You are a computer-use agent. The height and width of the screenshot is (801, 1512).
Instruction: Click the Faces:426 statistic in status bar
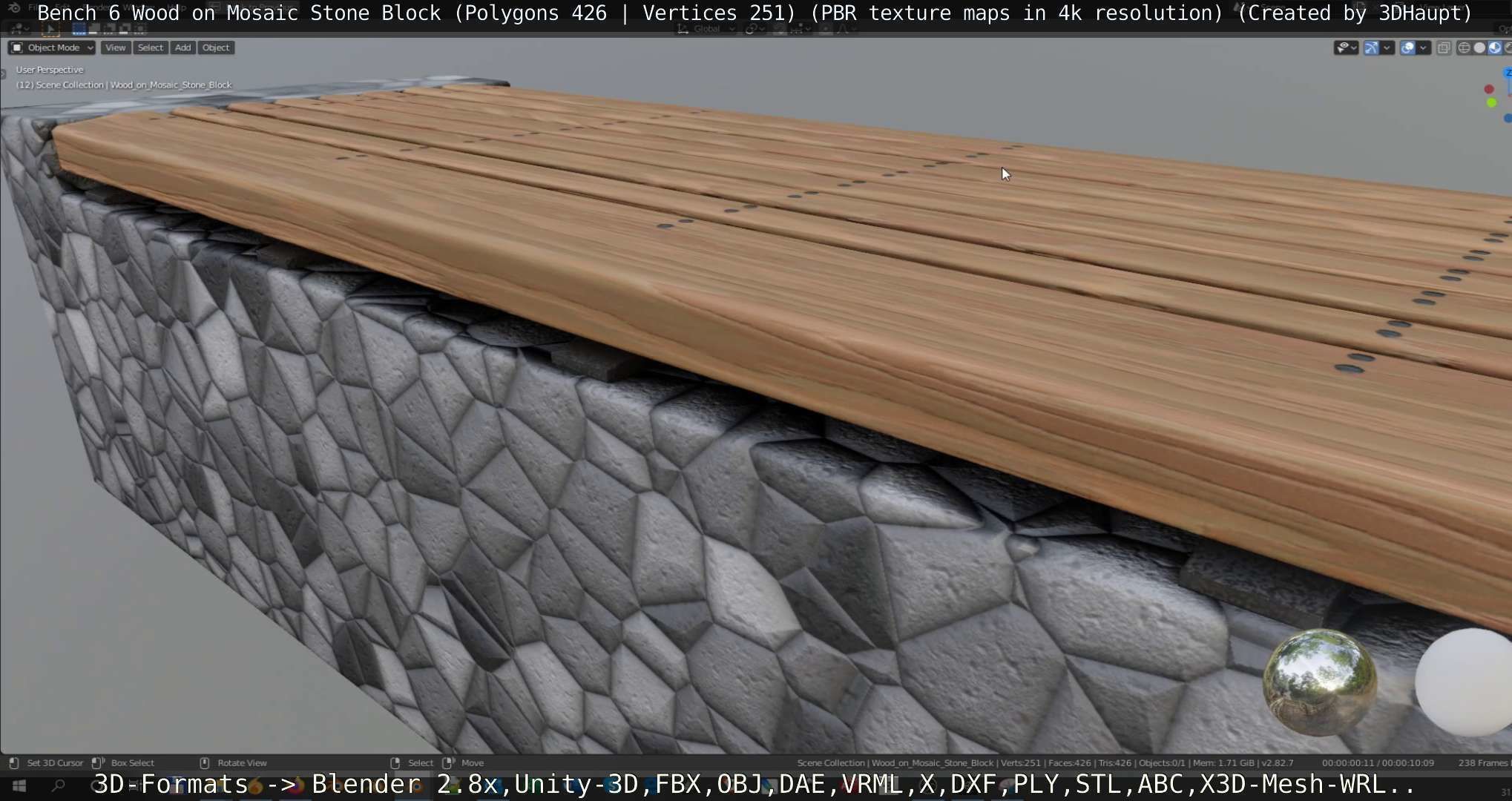(x=1070, y=762)
